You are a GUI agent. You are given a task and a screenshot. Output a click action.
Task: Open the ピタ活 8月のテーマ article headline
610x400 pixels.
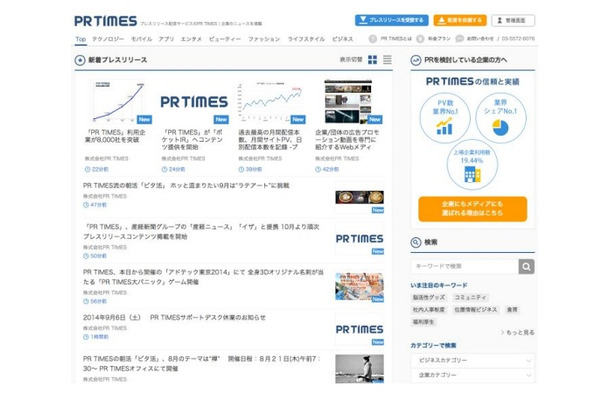click(x=202, y=363)
